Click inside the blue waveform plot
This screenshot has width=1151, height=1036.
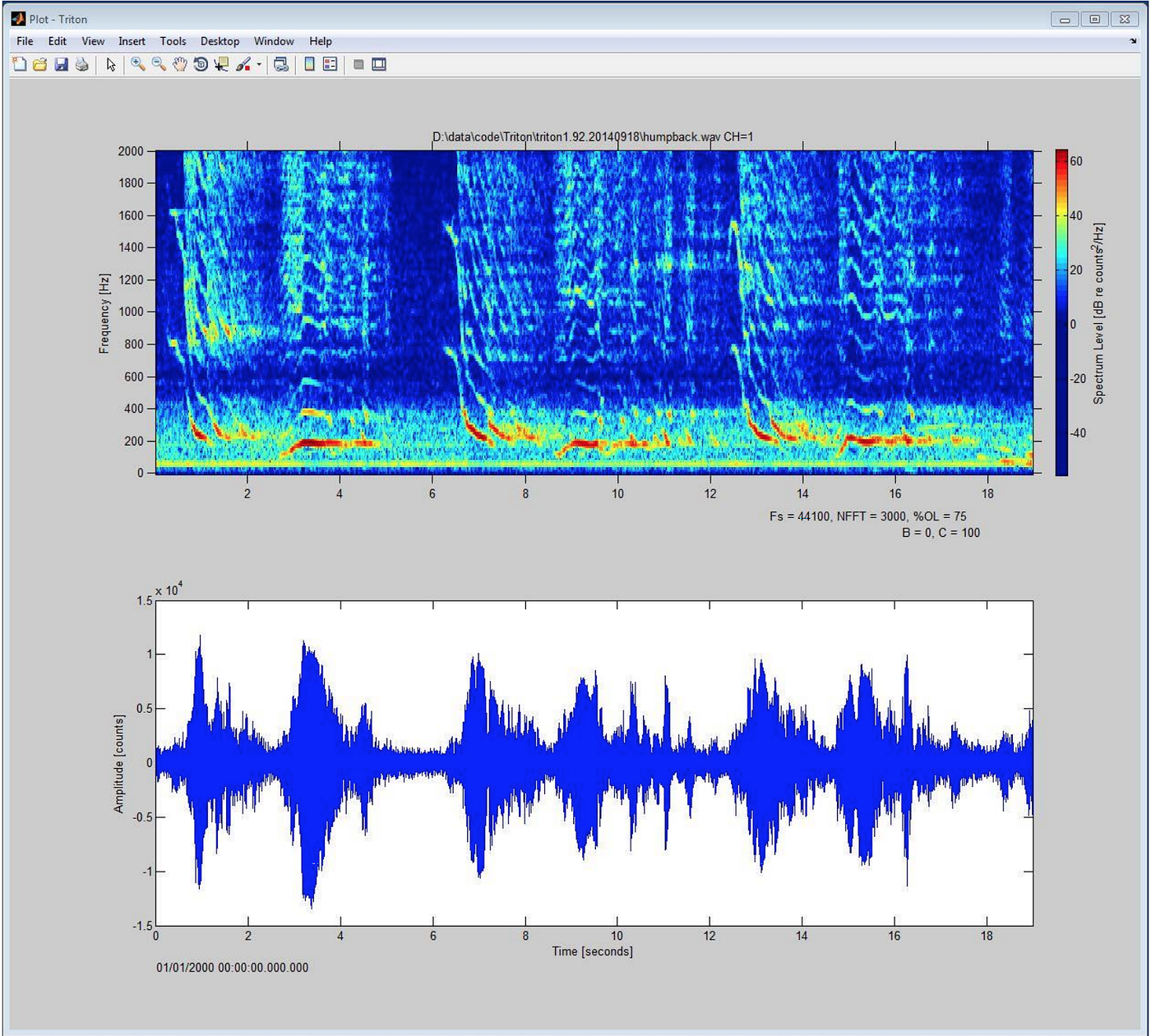594,763
